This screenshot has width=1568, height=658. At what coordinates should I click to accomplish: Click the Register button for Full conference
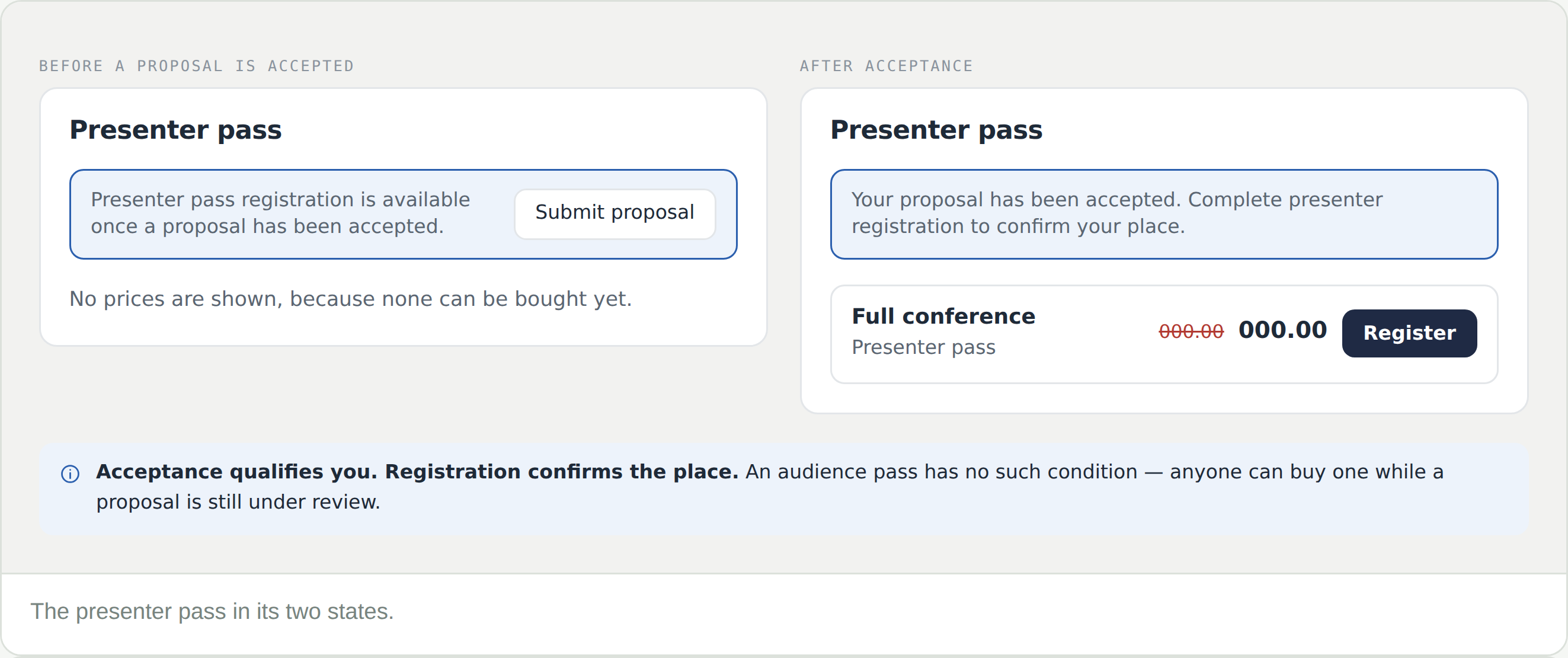tap(1409, 333)
